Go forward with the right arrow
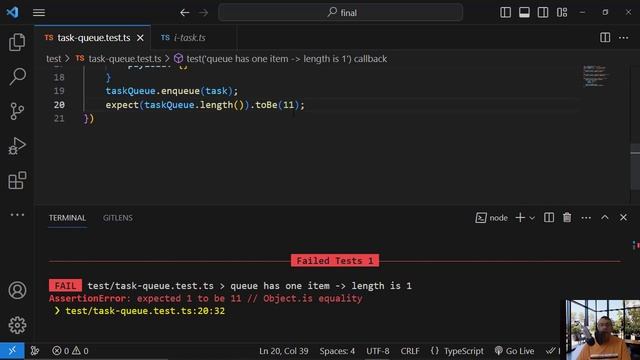 point(203,13)
